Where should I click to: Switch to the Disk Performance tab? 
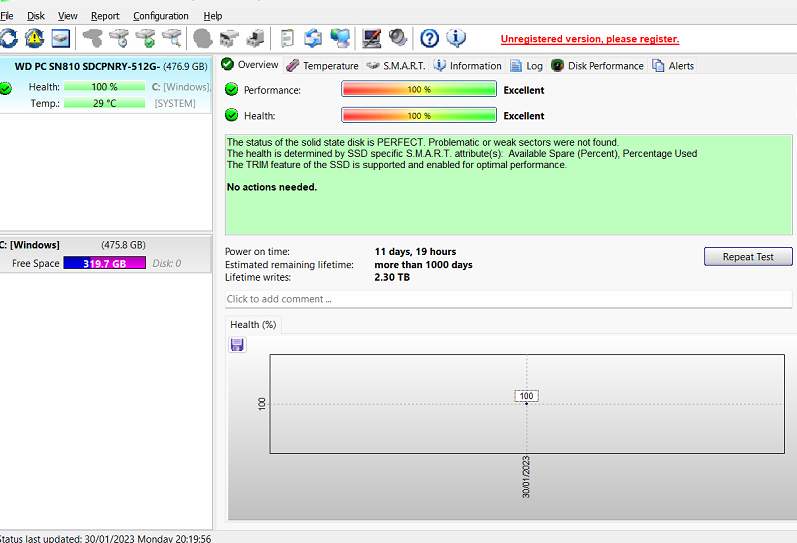(598, 66)
